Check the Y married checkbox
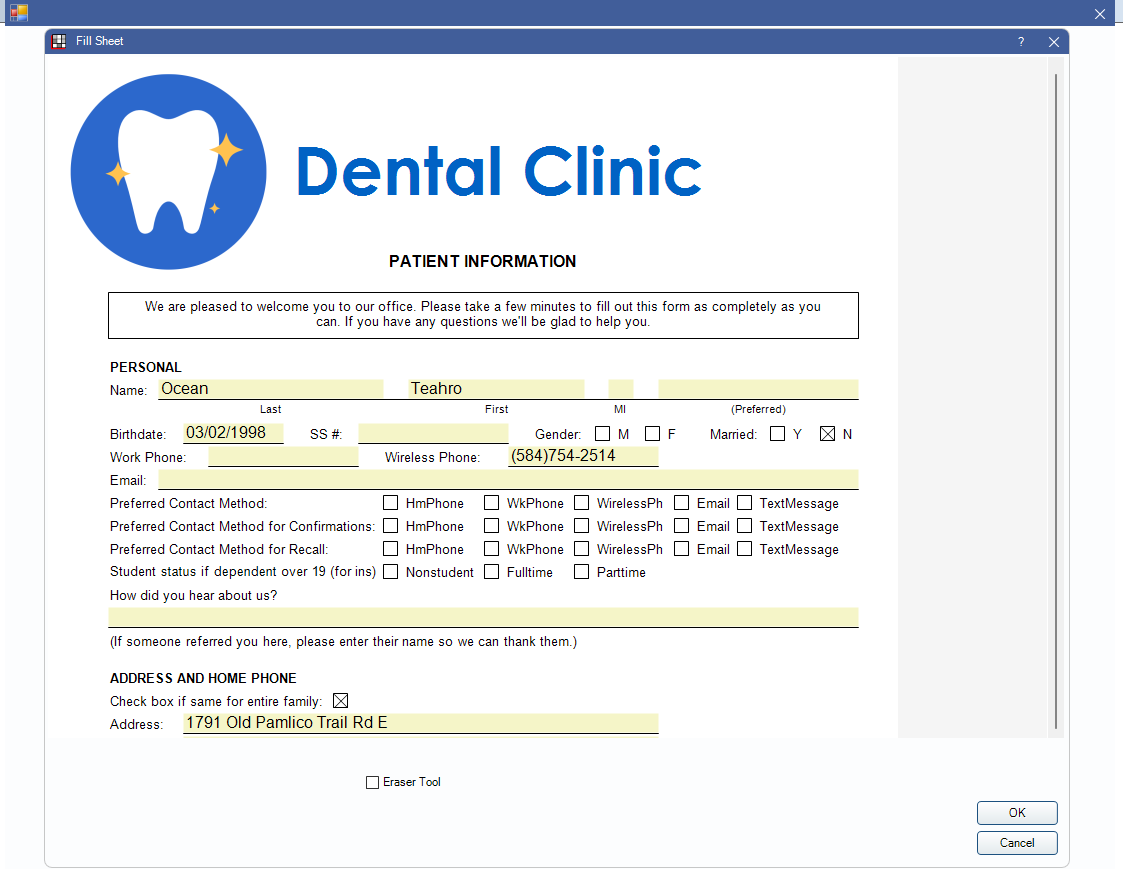 pos(777,433)
